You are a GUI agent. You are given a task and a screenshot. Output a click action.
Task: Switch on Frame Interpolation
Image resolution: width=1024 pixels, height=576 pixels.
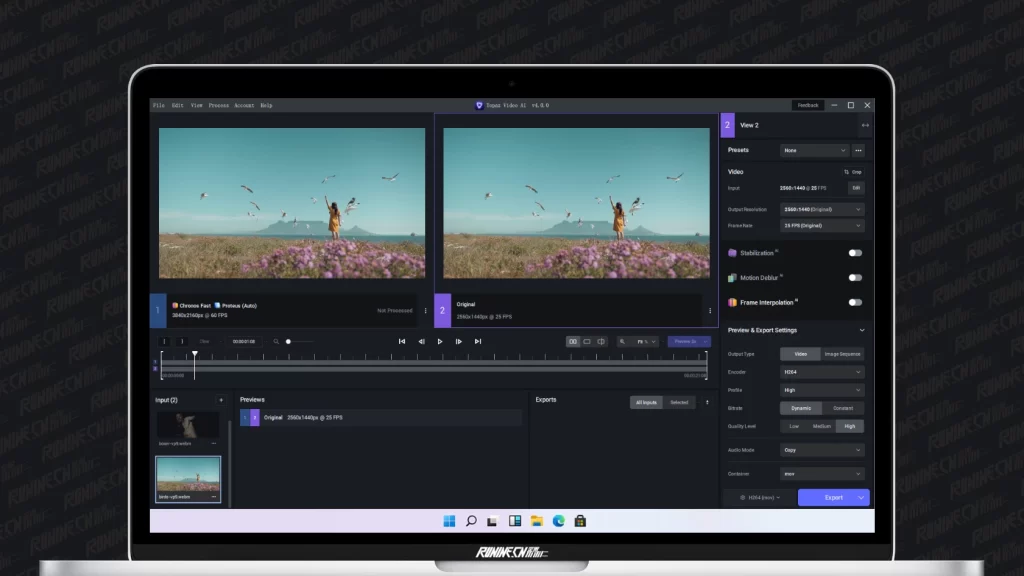pyautogui.click(x=855, y=302)
